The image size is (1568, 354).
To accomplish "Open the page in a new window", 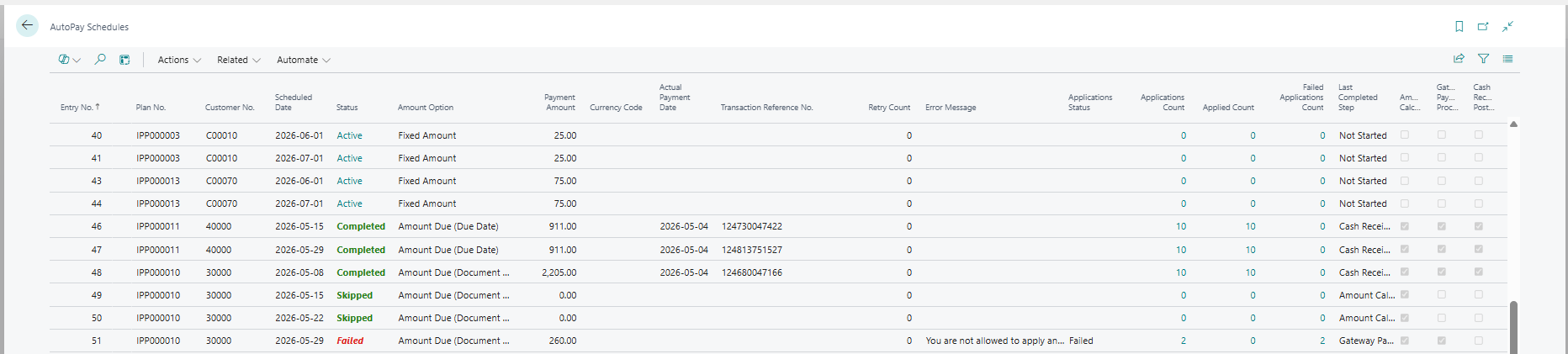I will tap(1483, 27).
